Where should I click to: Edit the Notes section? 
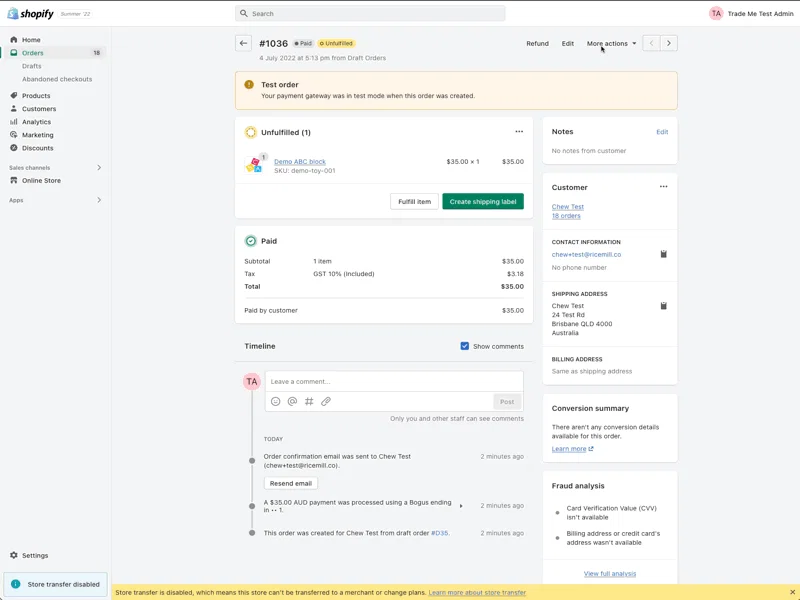662,132
